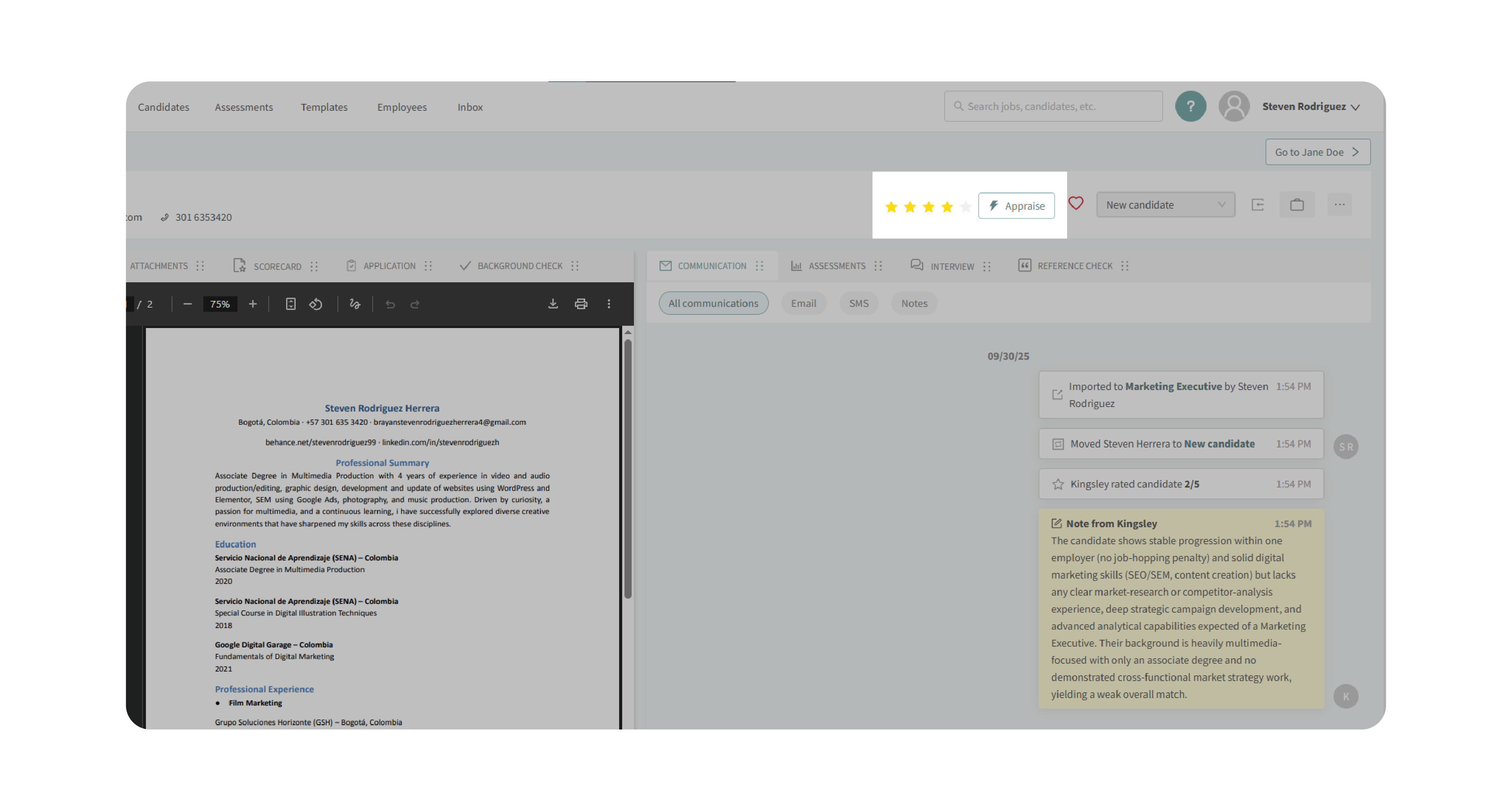Image resolution: width=1512 pixels, height=811 pixels.
Task: Open the Scorecard tab
Action: click(276, 266)
